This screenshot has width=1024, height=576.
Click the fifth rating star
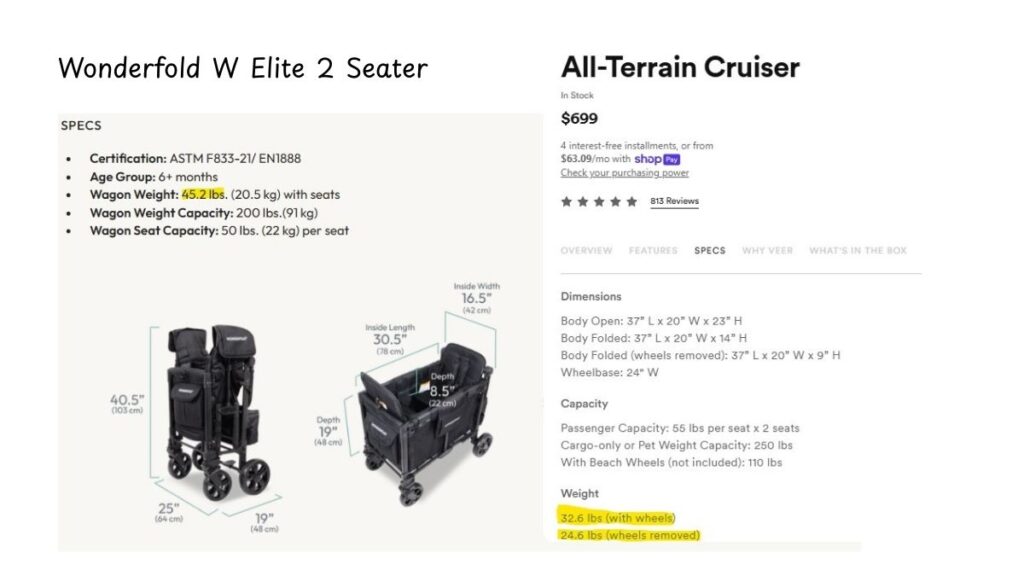pyautogui.click(x=631, y=201)
